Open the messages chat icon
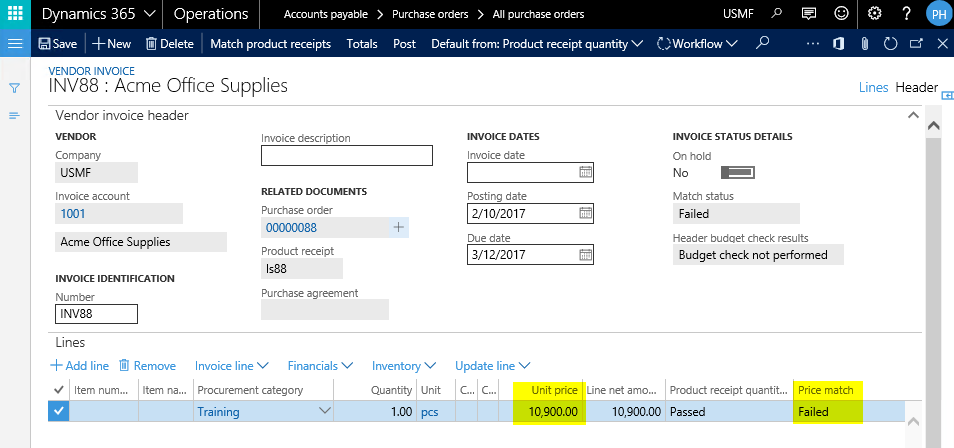The width and height of the screenshot is (954, 448). point(809,14)
